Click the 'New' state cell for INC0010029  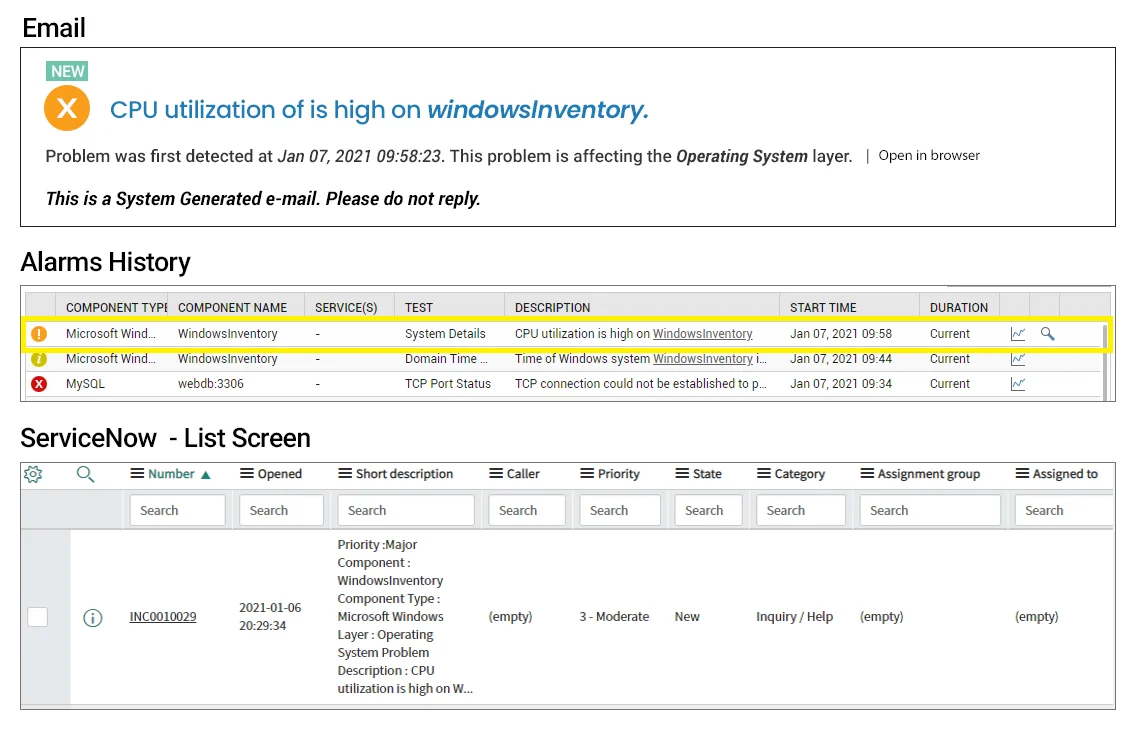pyautogui.click(x=688, y=617)
